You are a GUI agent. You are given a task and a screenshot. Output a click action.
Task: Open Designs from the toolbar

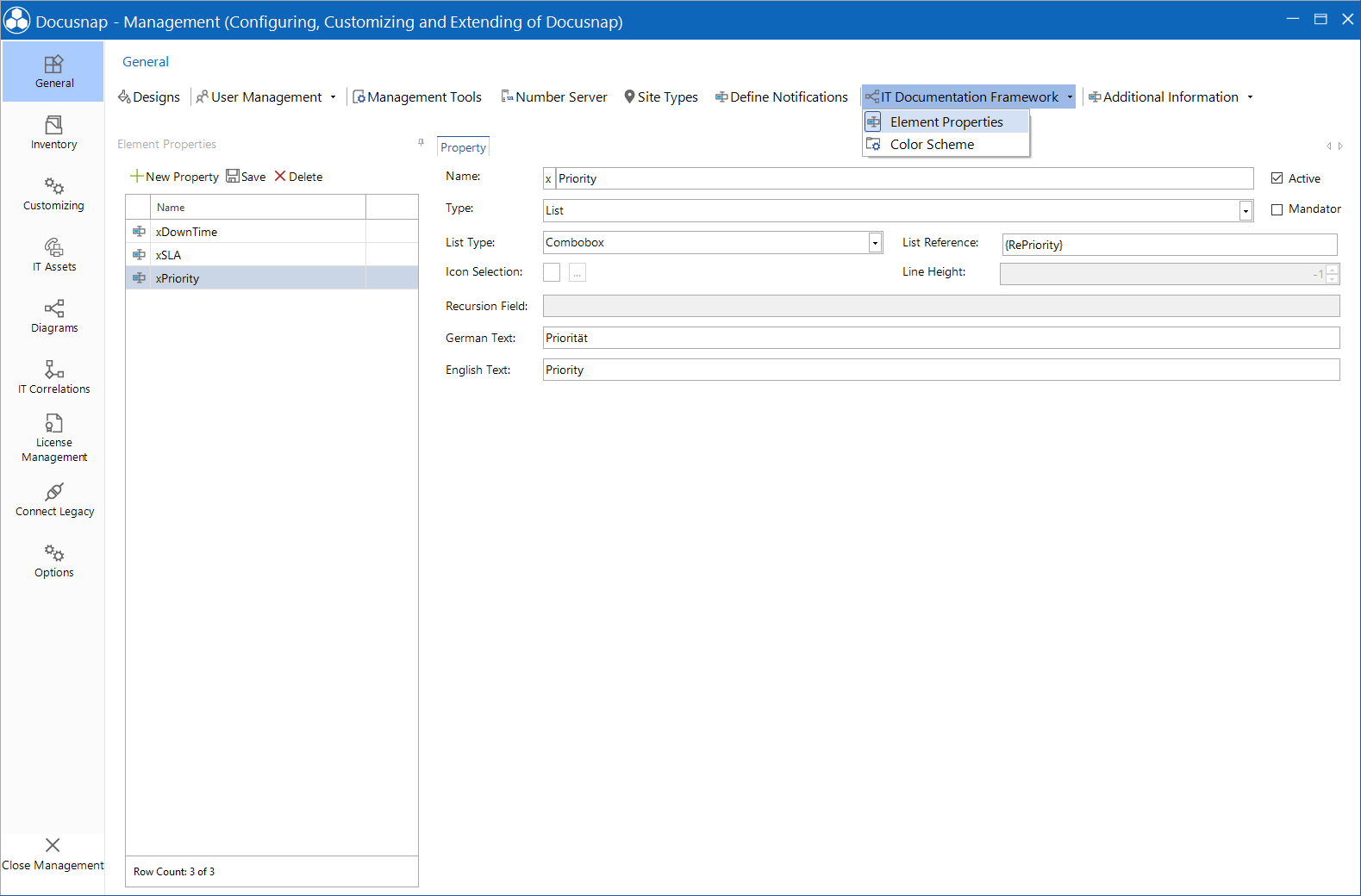click(x=149, y=96)
